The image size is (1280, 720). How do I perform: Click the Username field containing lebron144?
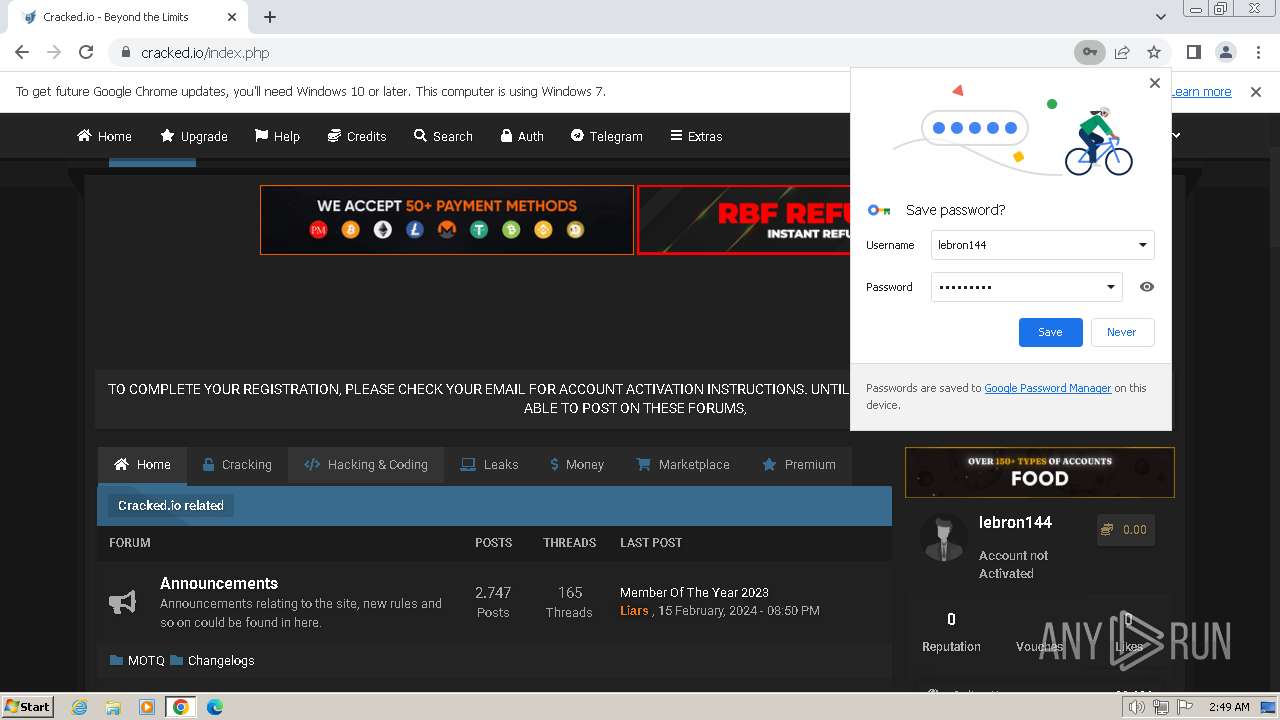1042,245
